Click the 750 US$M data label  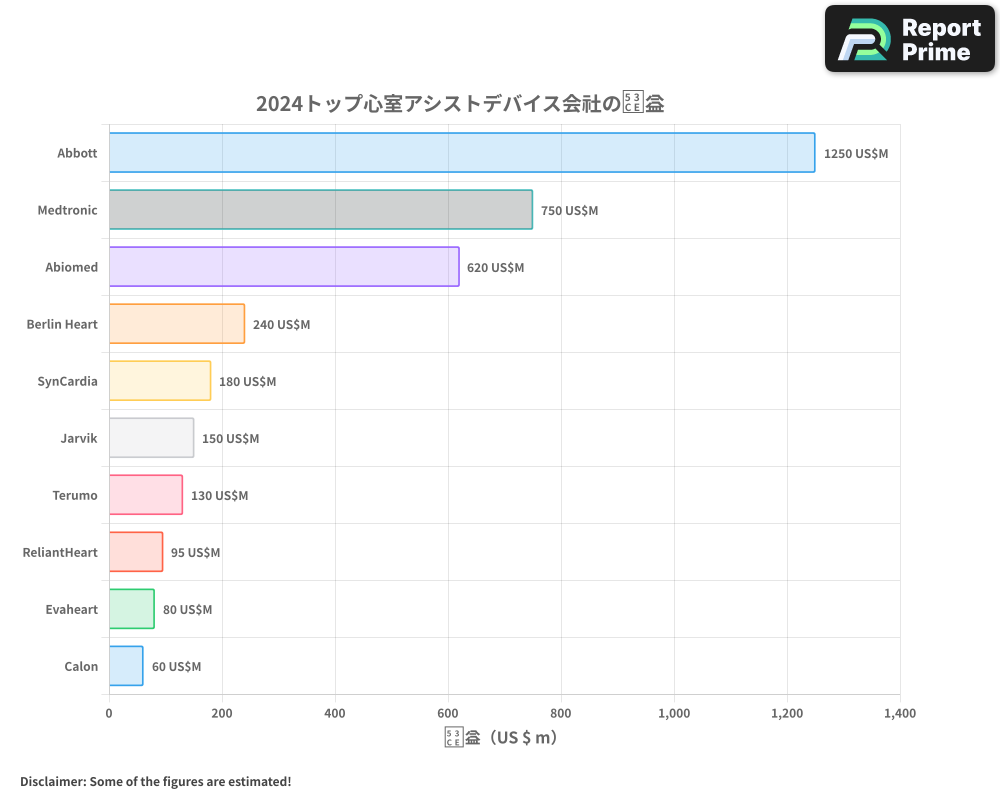pyautogui.click(x=569, y=211)
